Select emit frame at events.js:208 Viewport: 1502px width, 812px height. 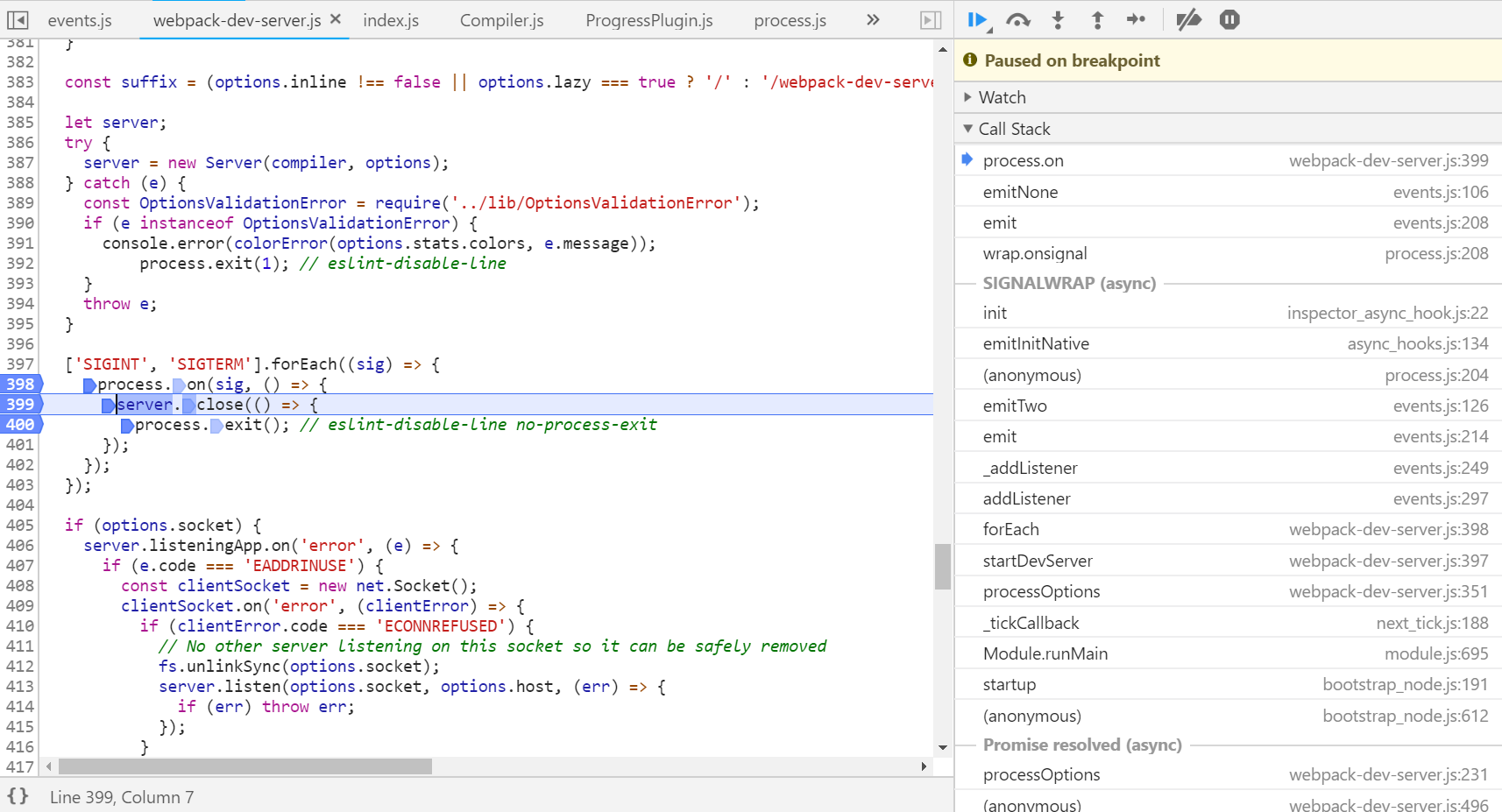1228,222
